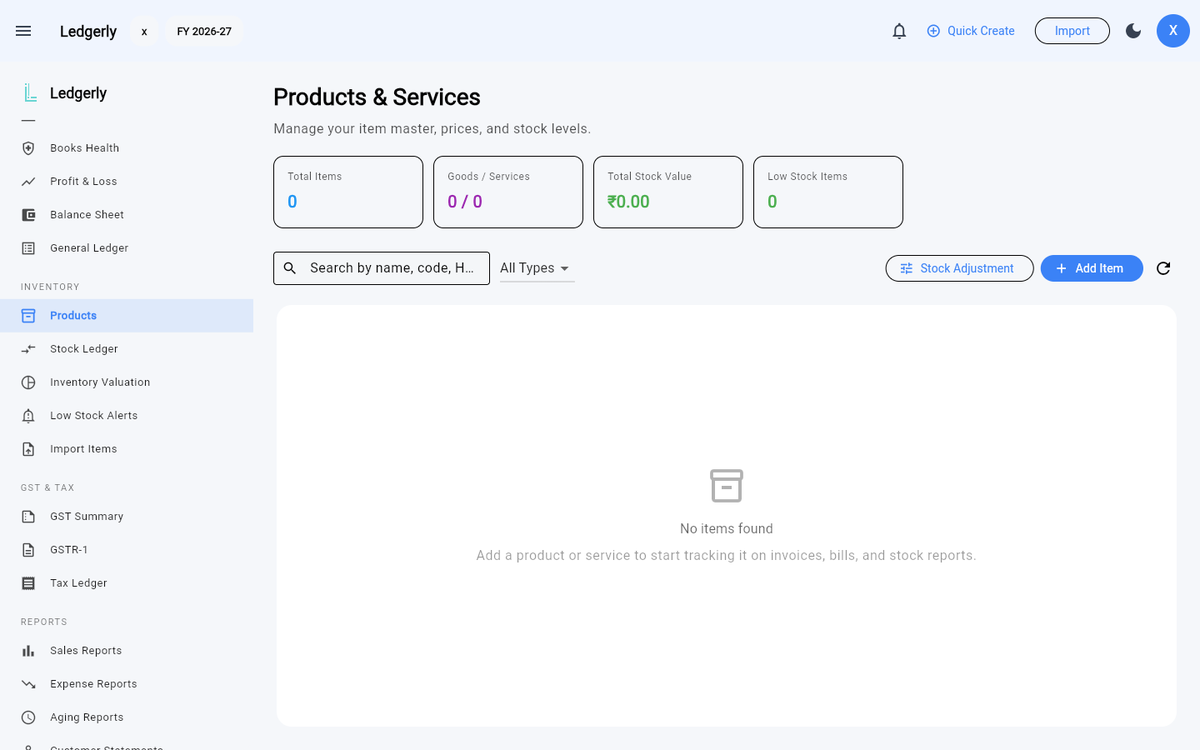The width and height of the screenshot is (1200, 750).
Task: Click the Add Item button
Action: click(1091, 268)
